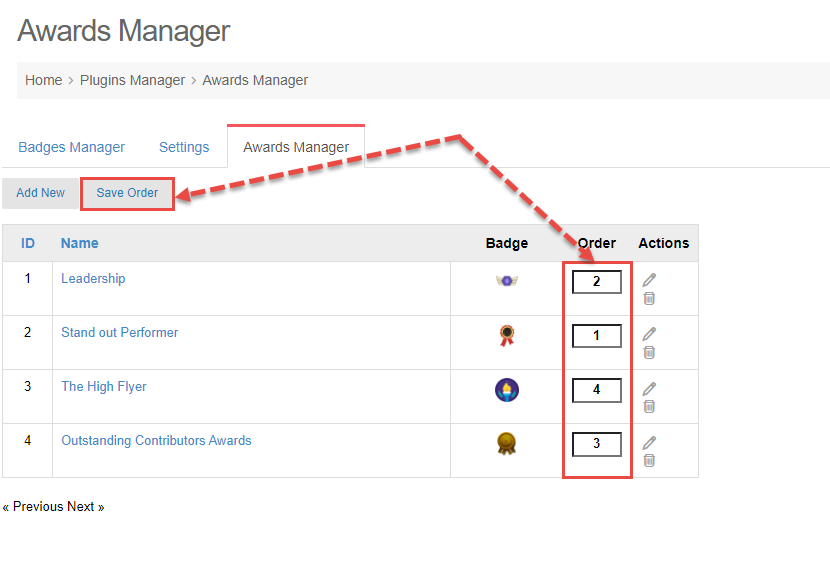This screenshot has width=830, height=577.
Task: Click the Order column header
Action: coord(597,244)
